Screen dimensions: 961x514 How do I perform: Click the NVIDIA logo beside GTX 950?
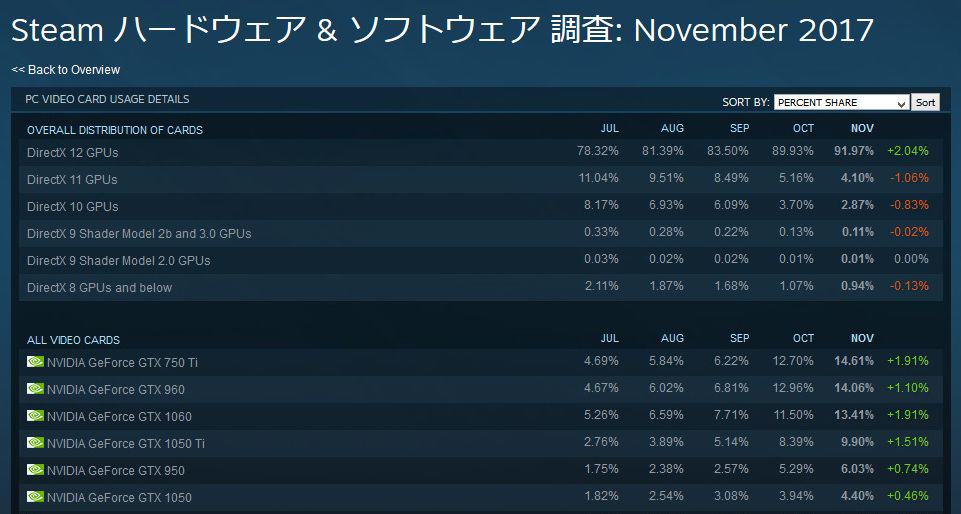coord(36,469)
